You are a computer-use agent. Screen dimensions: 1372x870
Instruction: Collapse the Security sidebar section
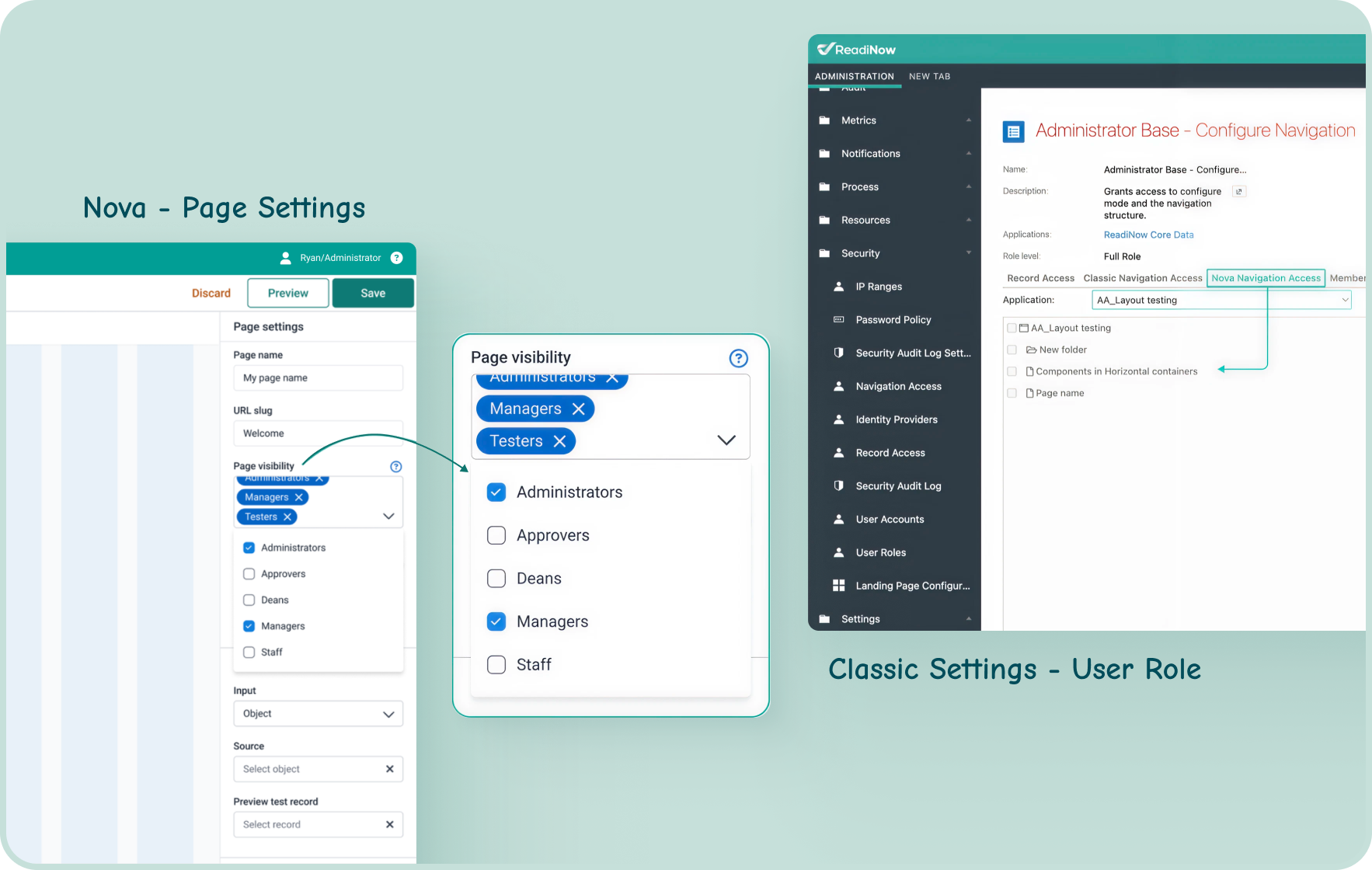click(968, 253)
